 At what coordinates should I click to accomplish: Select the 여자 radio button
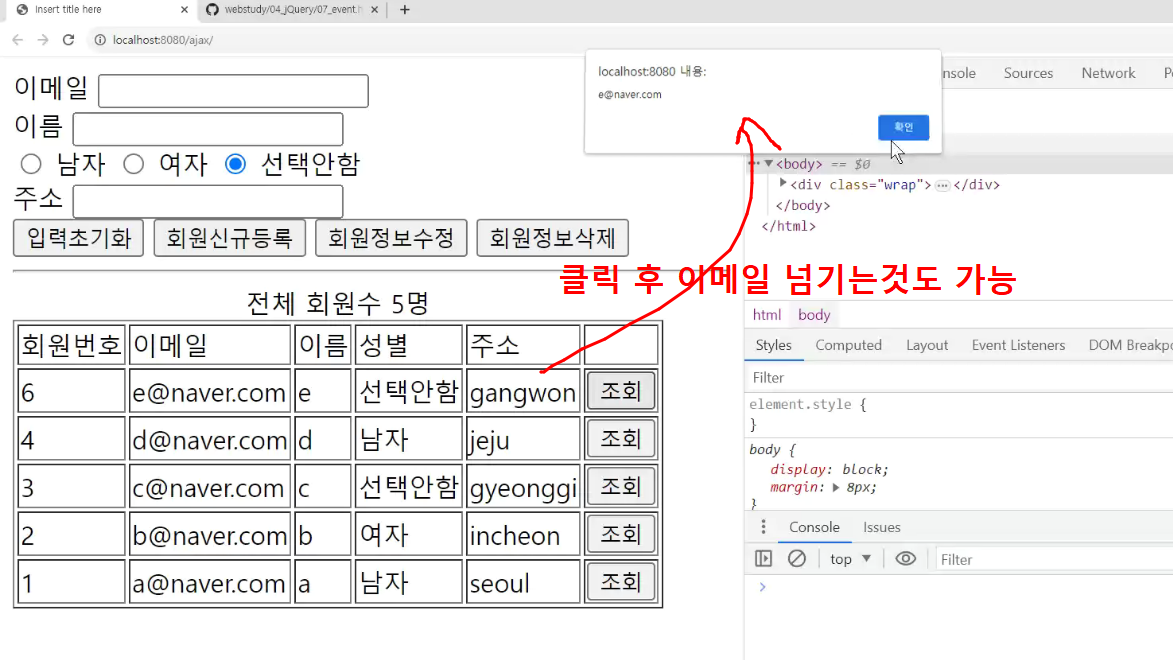tap(133, 164)
